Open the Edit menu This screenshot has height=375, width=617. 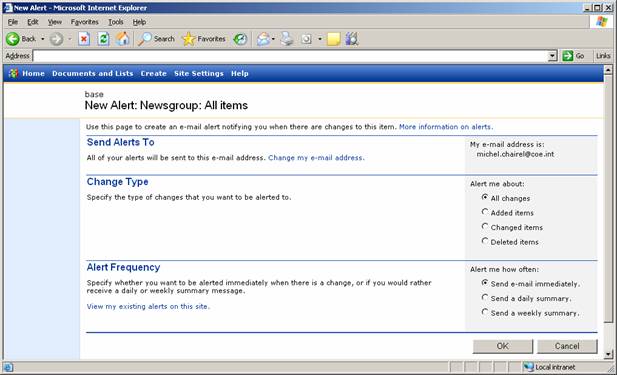[x=33, y=22]
